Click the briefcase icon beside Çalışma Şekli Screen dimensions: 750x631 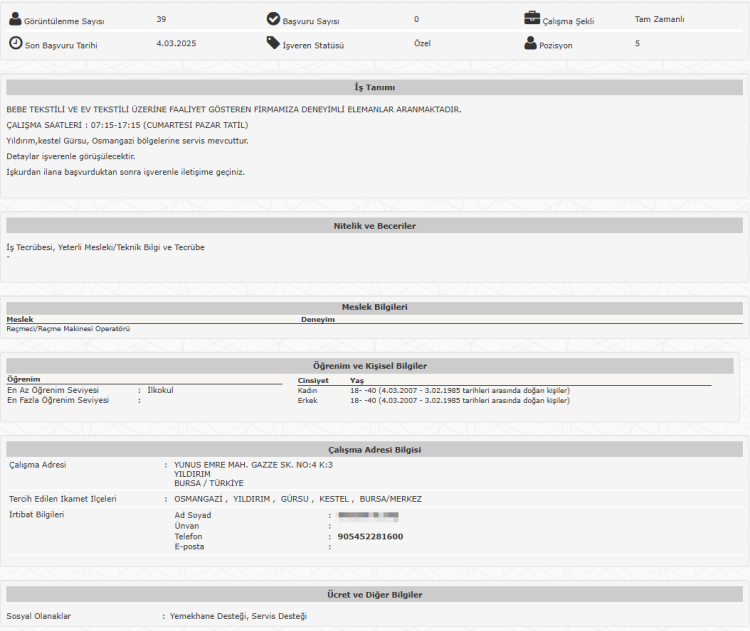pos(532,19)
